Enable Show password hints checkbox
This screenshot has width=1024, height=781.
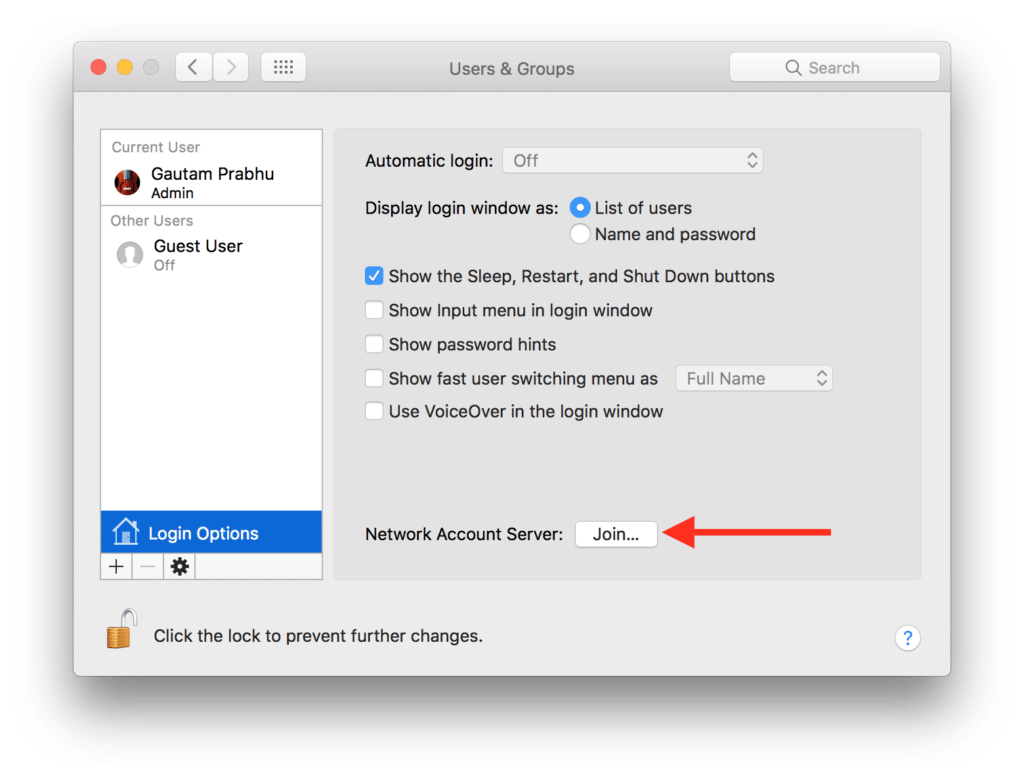point(374,344)
